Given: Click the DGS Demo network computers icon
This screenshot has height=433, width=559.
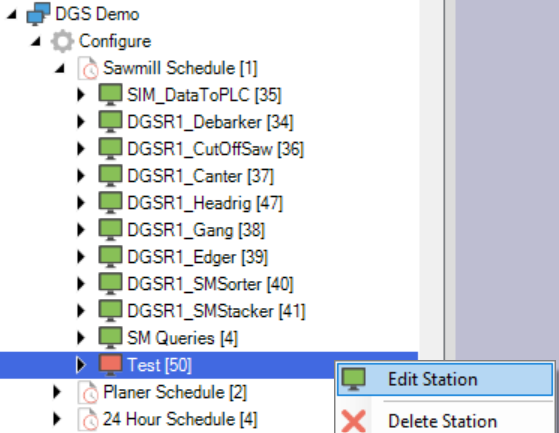Looking at the screenshot, I should [x=38, y=14].
